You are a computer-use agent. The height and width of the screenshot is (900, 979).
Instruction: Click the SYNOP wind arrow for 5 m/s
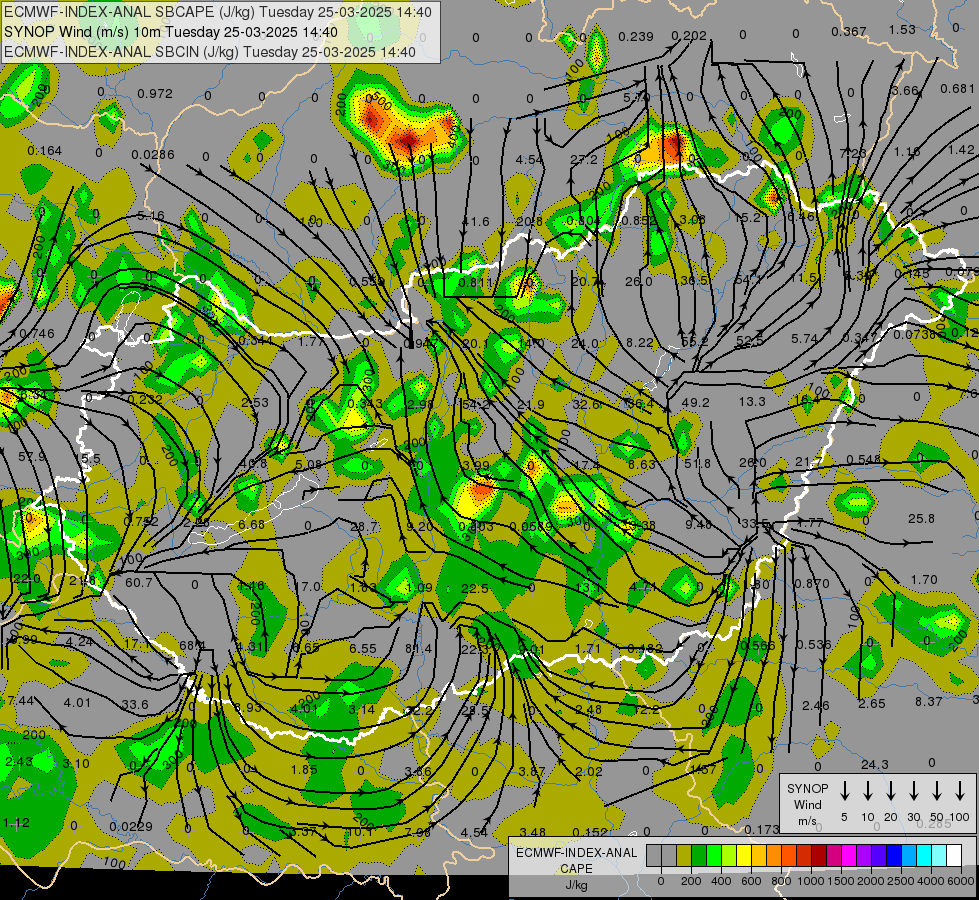[844, 791]
